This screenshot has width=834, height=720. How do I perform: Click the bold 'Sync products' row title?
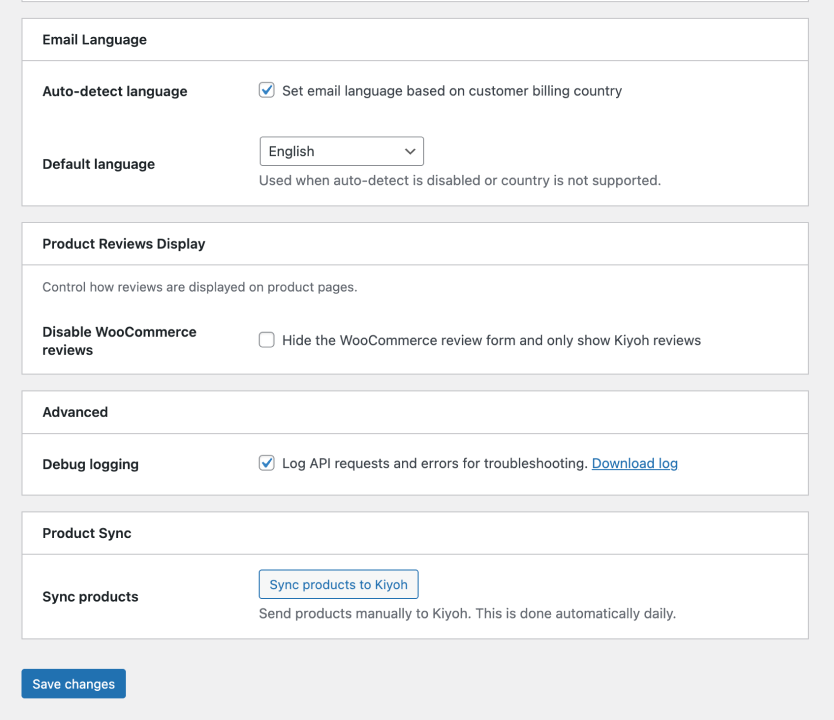click(90, 597)
